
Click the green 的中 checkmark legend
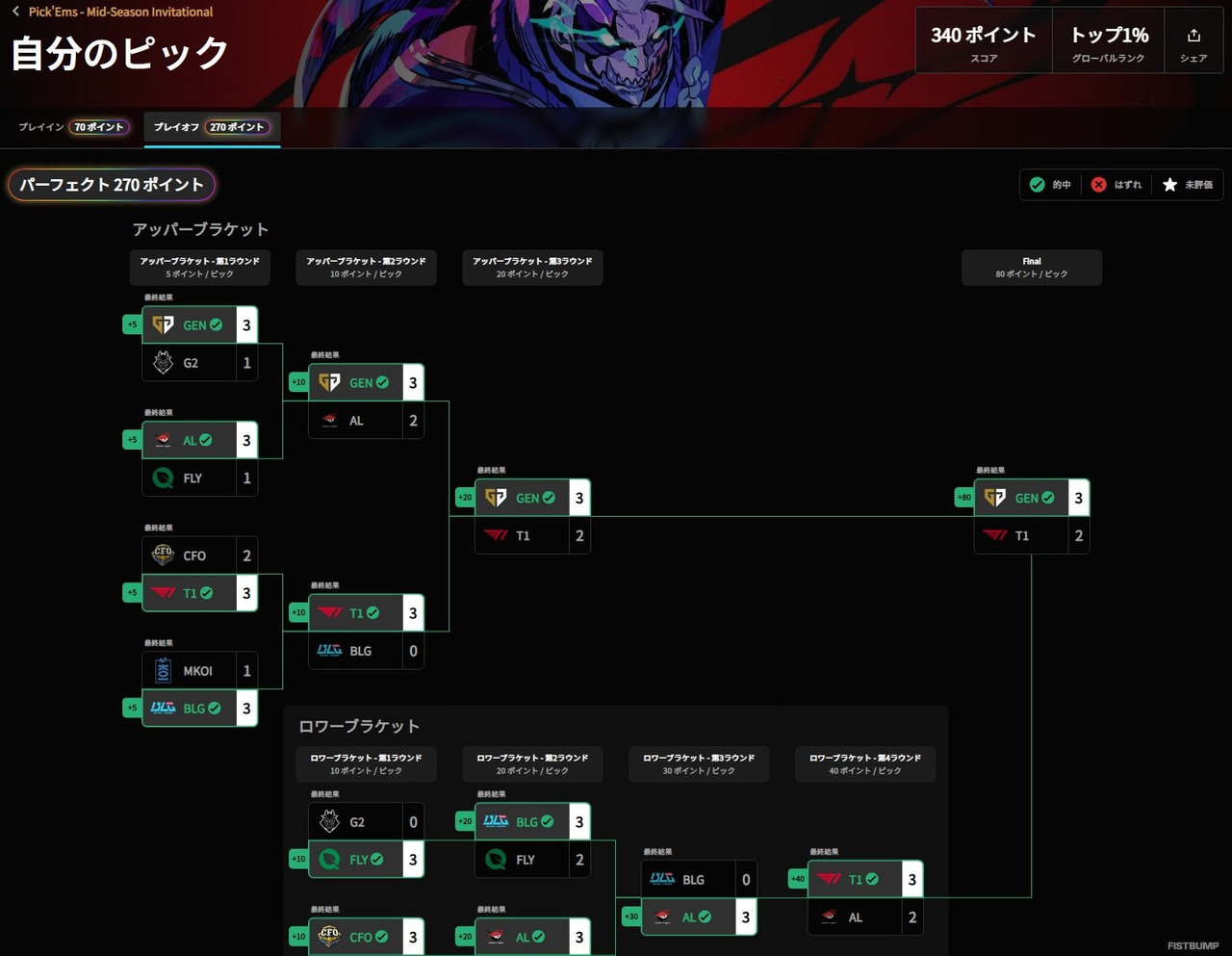(1037, 185)
